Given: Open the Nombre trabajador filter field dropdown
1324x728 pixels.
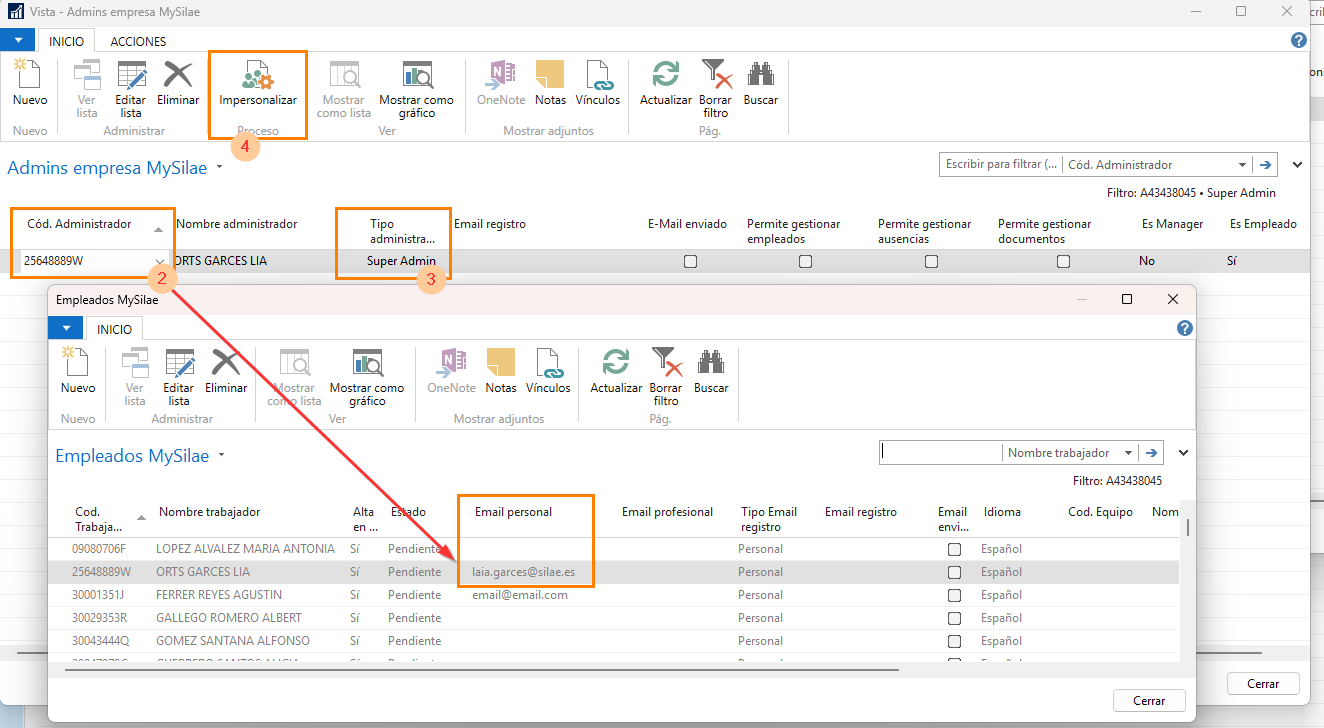Looking at the screenshot, I should (x=1129, y=453).
